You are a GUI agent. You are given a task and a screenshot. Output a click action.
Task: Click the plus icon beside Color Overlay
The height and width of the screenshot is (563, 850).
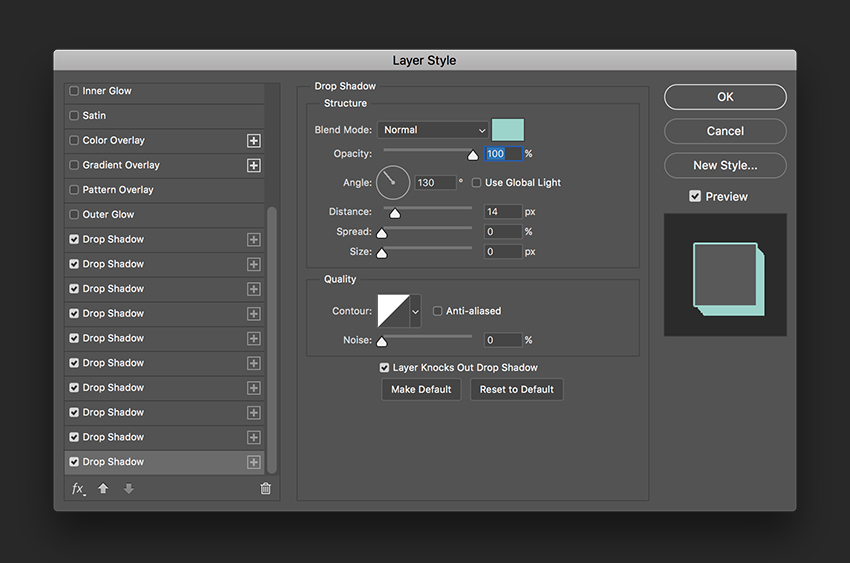coord(254,141)
